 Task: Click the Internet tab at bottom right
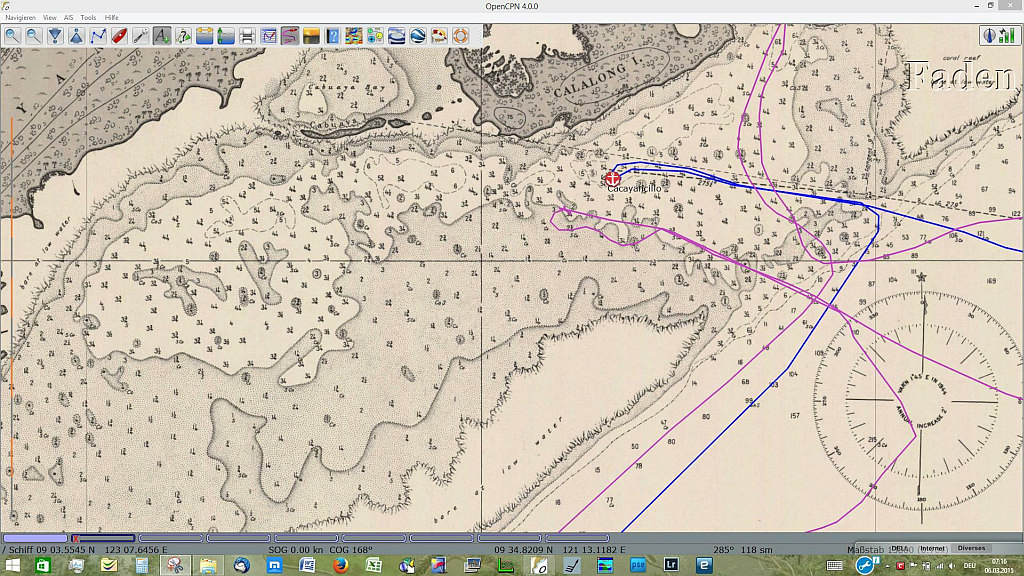(x=932, y=548)
